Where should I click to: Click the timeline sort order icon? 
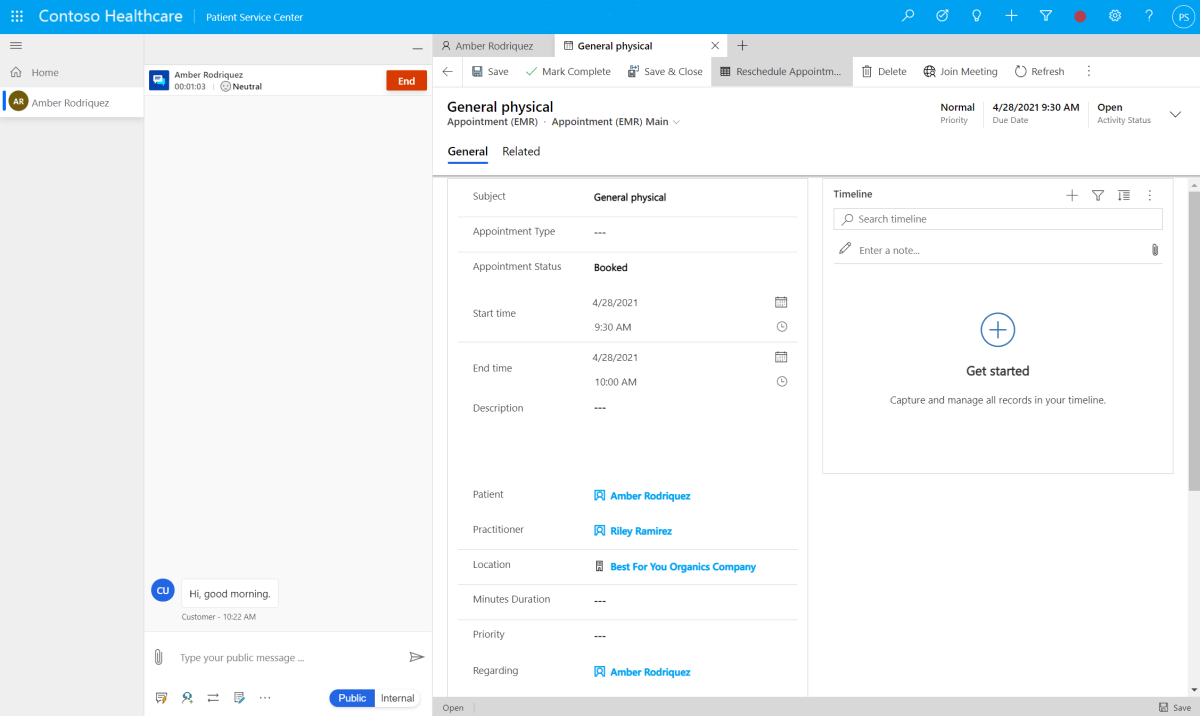(x=1124, y=195)
